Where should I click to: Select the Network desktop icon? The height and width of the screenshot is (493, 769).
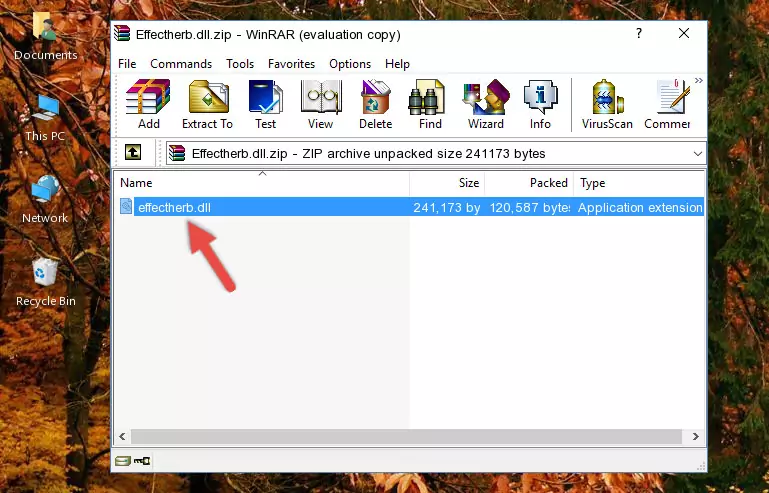[x=45, y=200]
